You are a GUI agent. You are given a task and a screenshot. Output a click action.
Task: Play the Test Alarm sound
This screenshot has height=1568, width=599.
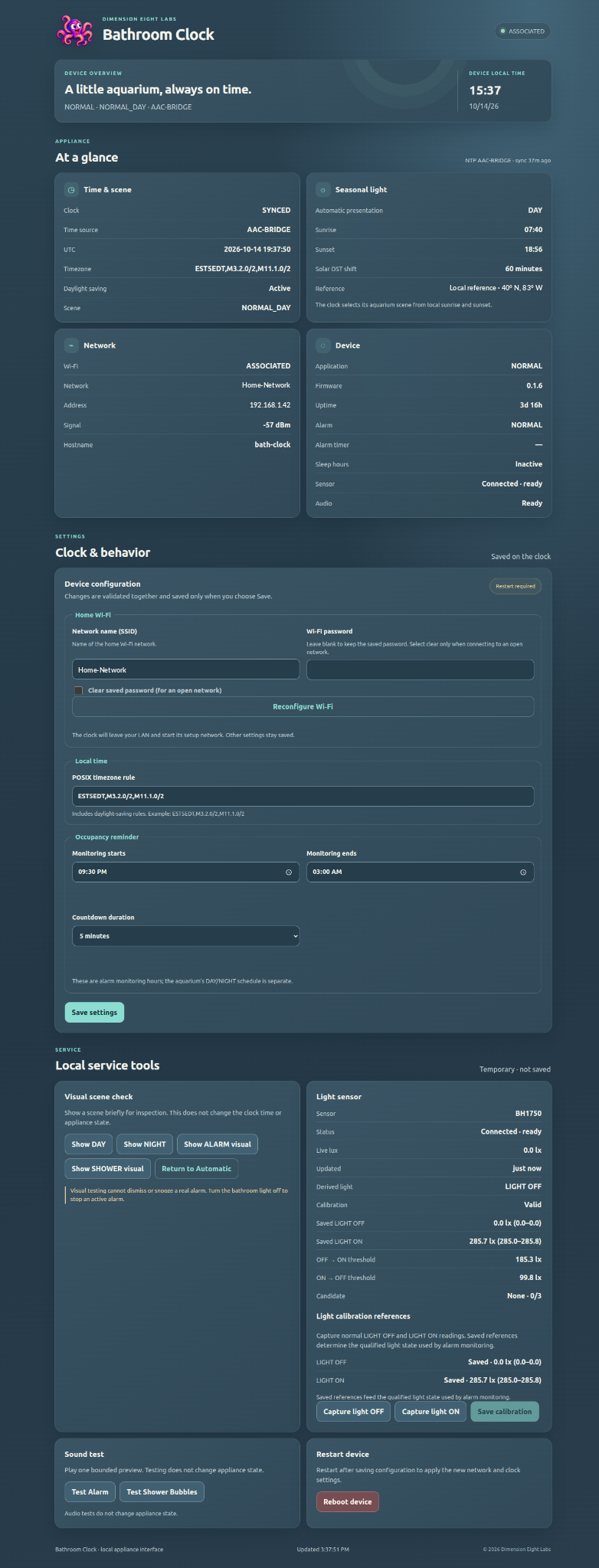click(x=90, y=1492)
